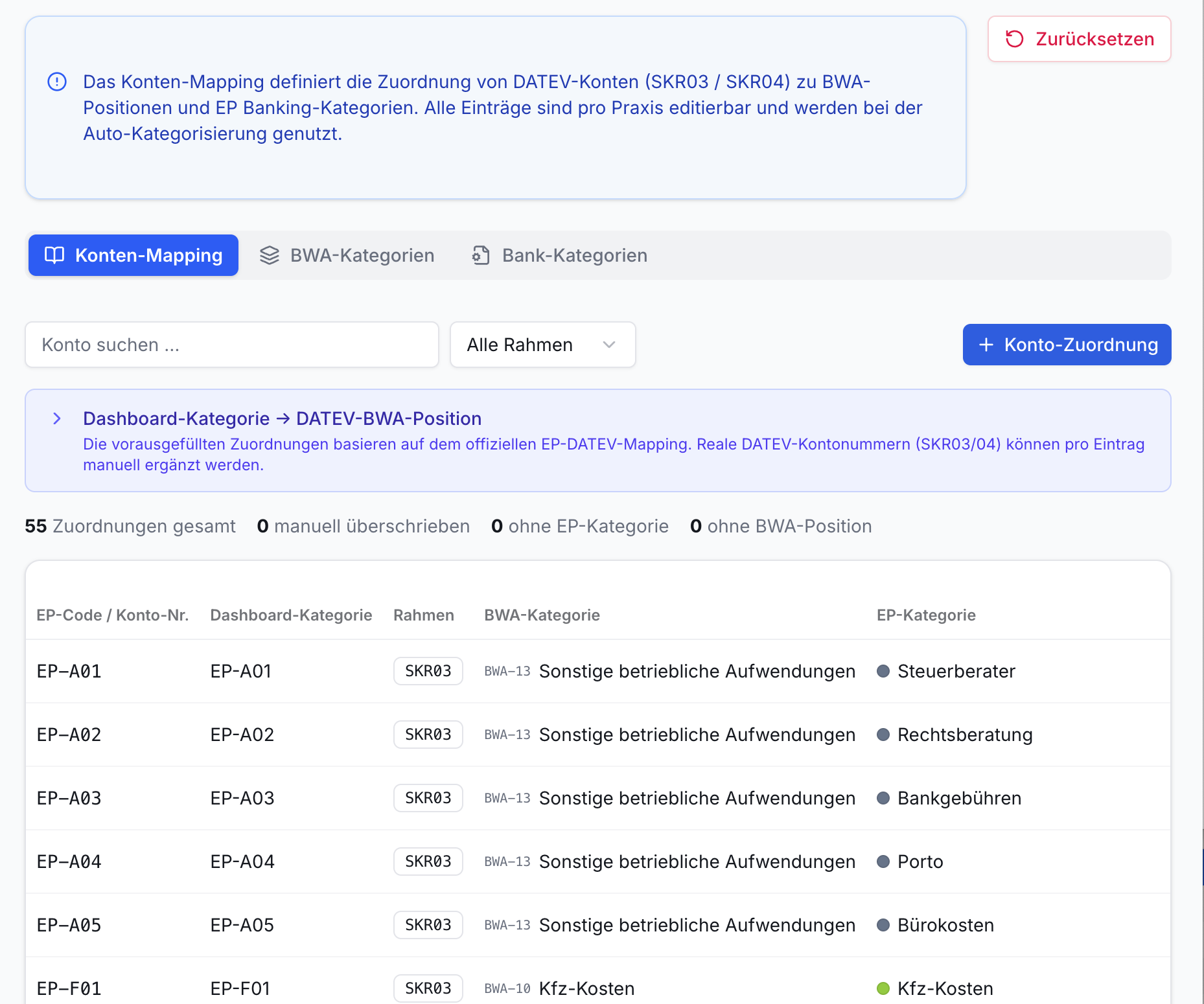Click the Dashboard-Kategorie column header
Screen dimensions: 1204x1004
(x=291, y=615)
